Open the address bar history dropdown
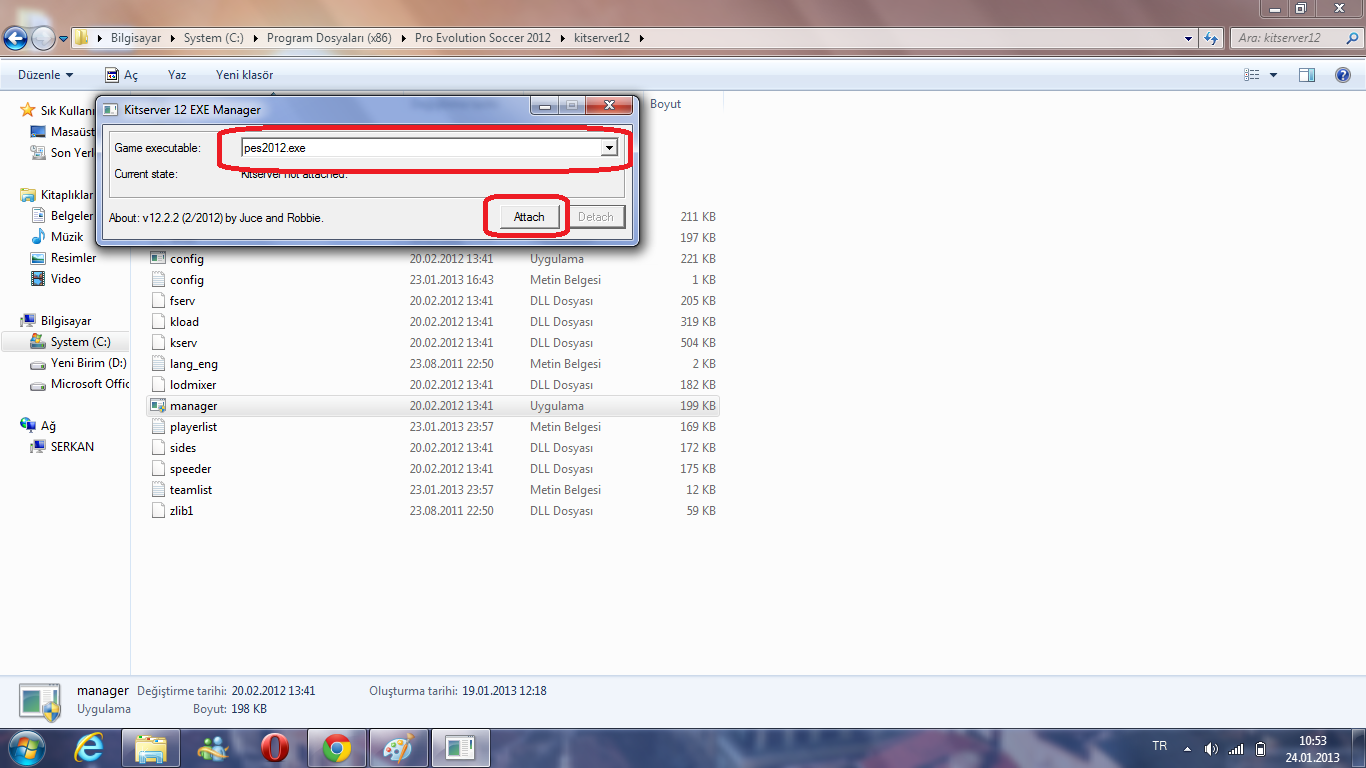 1188,38
